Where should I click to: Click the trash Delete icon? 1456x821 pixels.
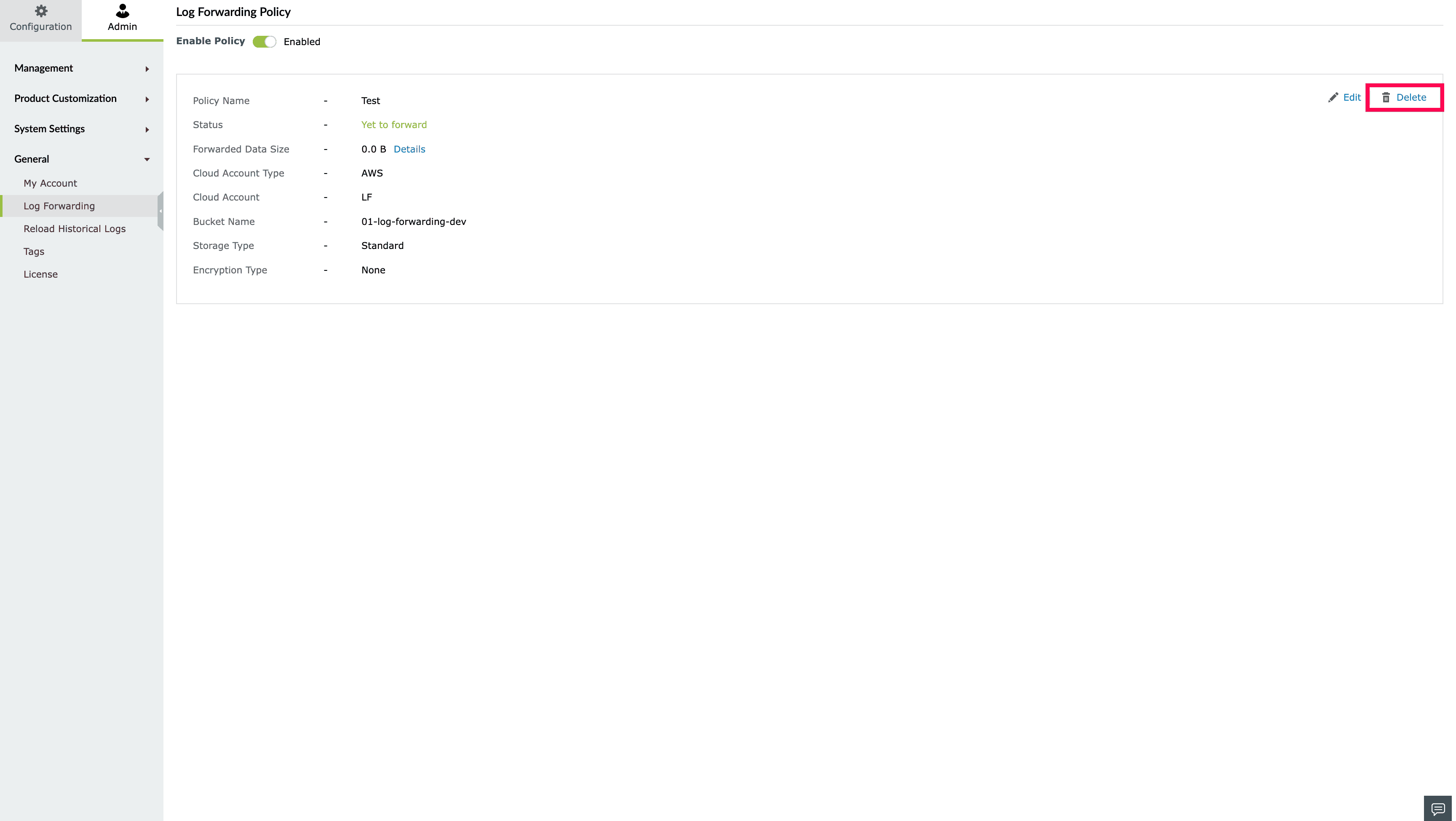(x=1386, y=97)
